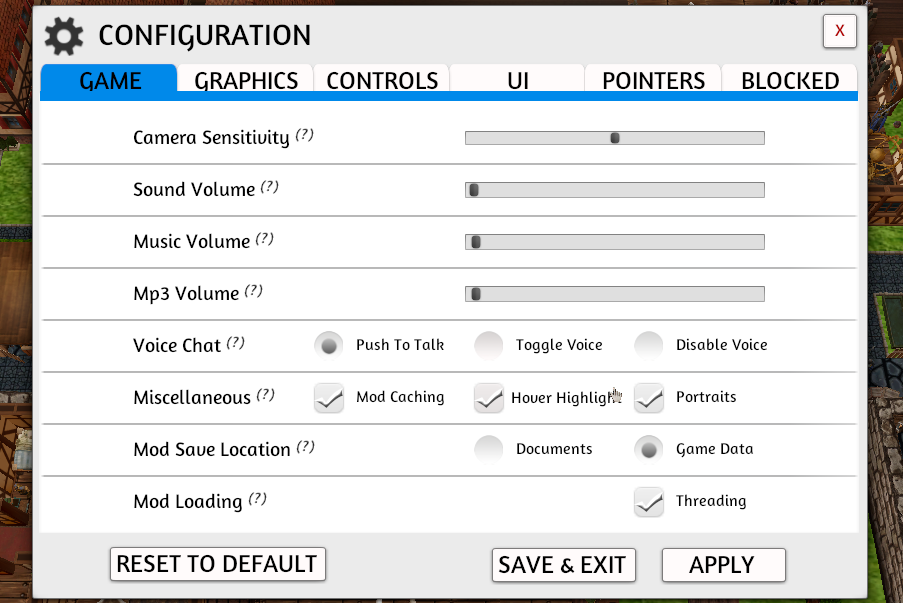Select the Disable Voice radio button
The height and width of the screenshot is (603, 903).
(649, 345)
